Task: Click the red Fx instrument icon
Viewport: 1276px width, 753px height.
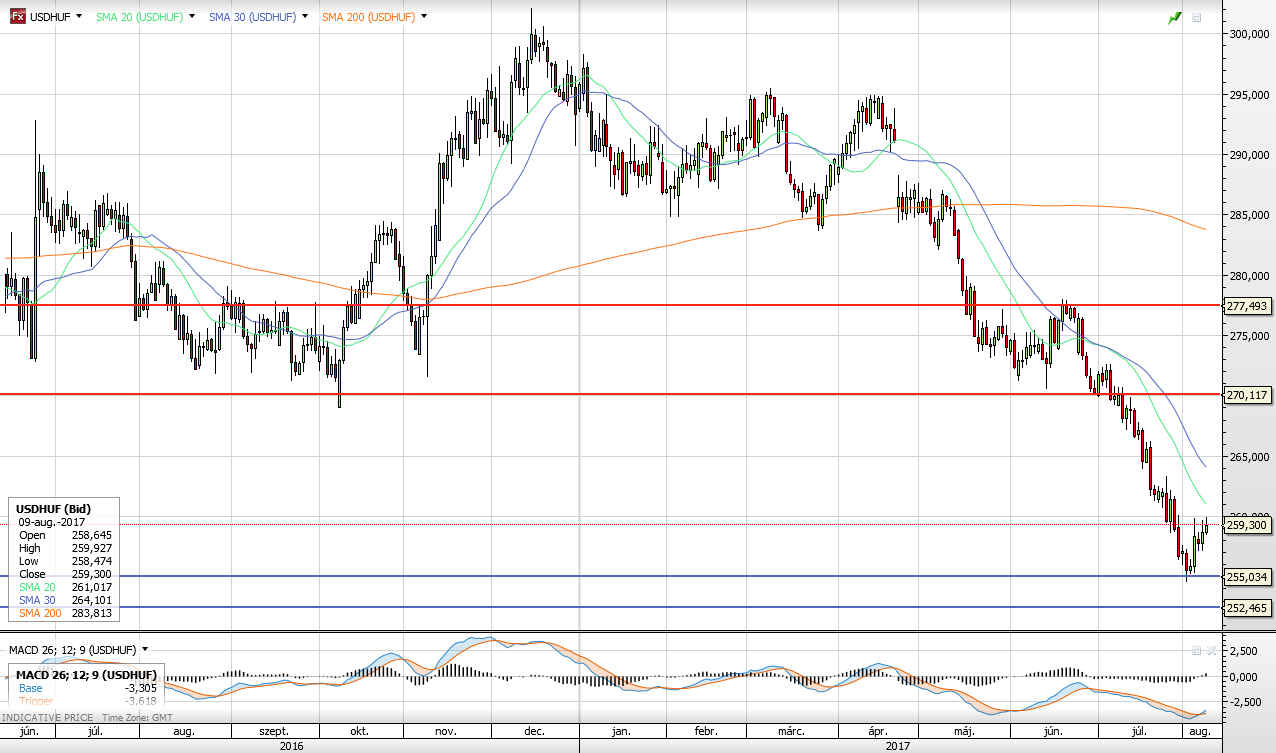Action: (x=17, y=17)
